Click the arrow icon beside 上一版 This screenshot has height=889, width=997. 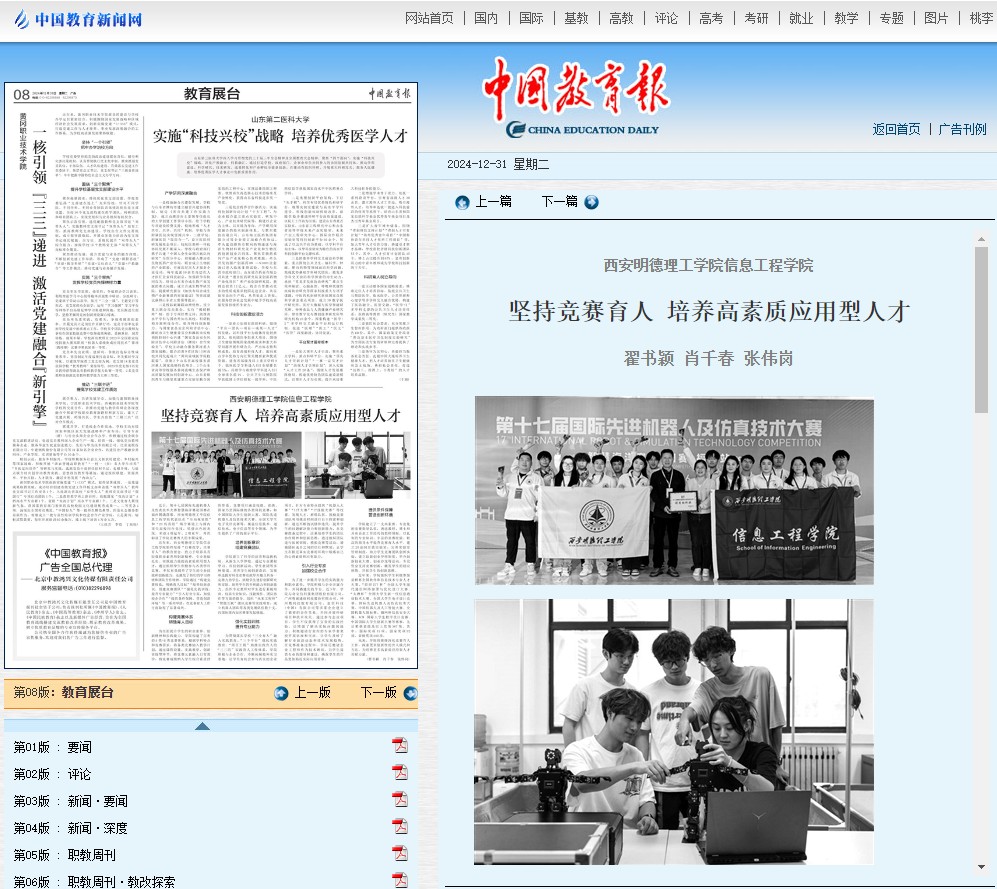[281, 693]
